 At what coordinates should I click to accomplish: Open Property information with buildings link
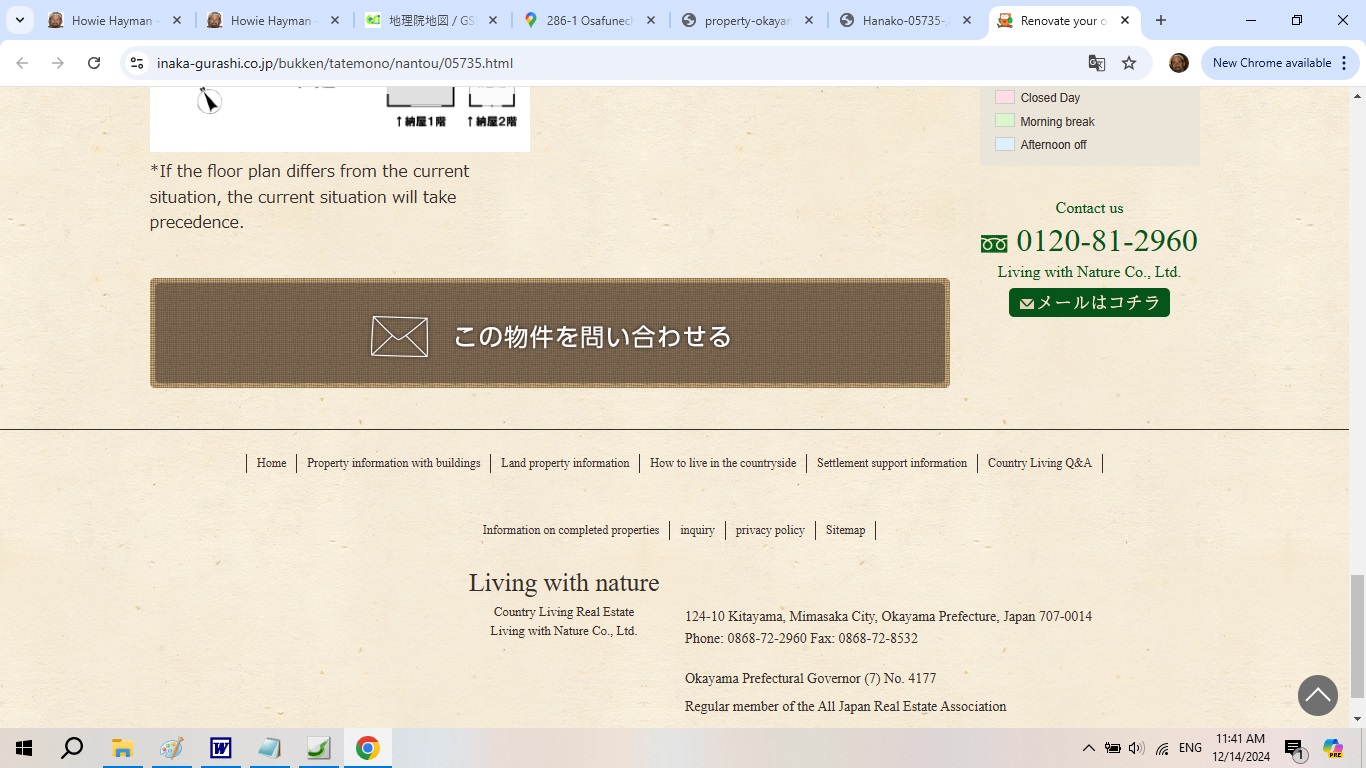coord(393,463)
